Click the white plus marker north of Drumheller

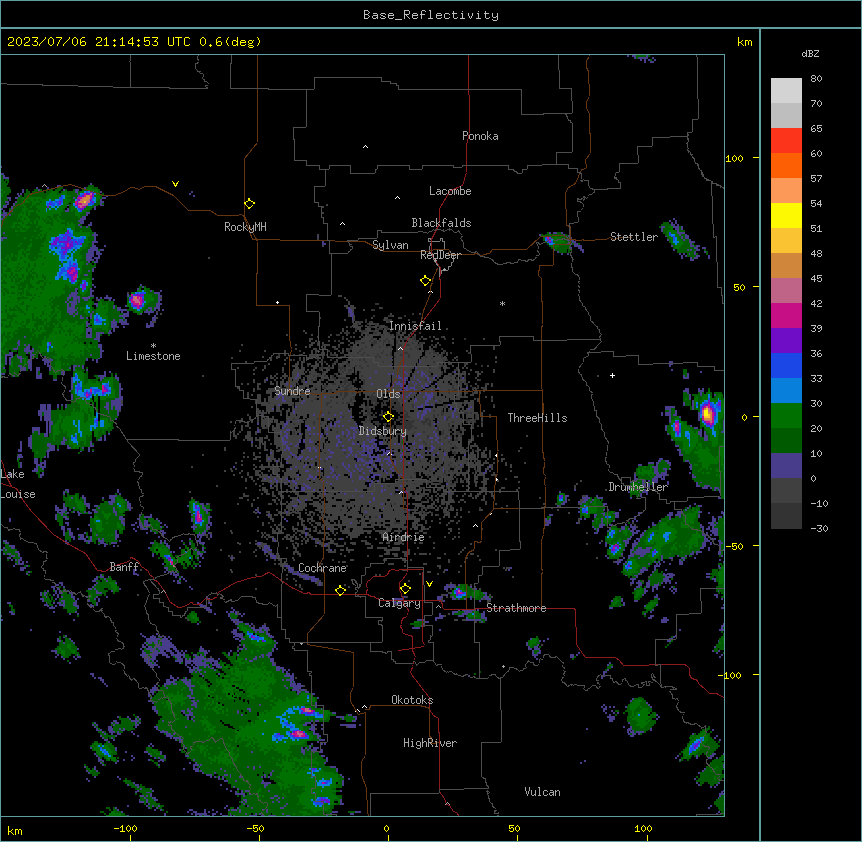(612, 375)
